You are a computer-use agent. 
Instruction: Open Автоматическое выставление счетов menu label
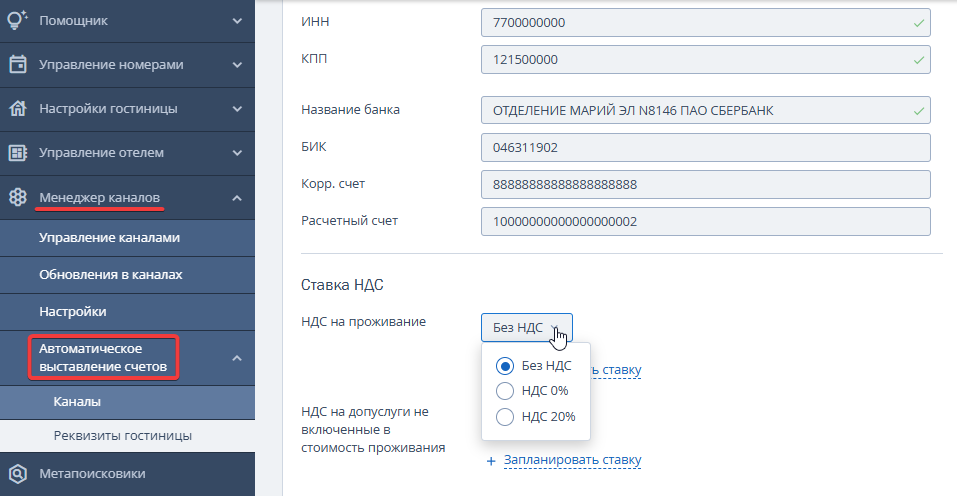tap(103, 358)
